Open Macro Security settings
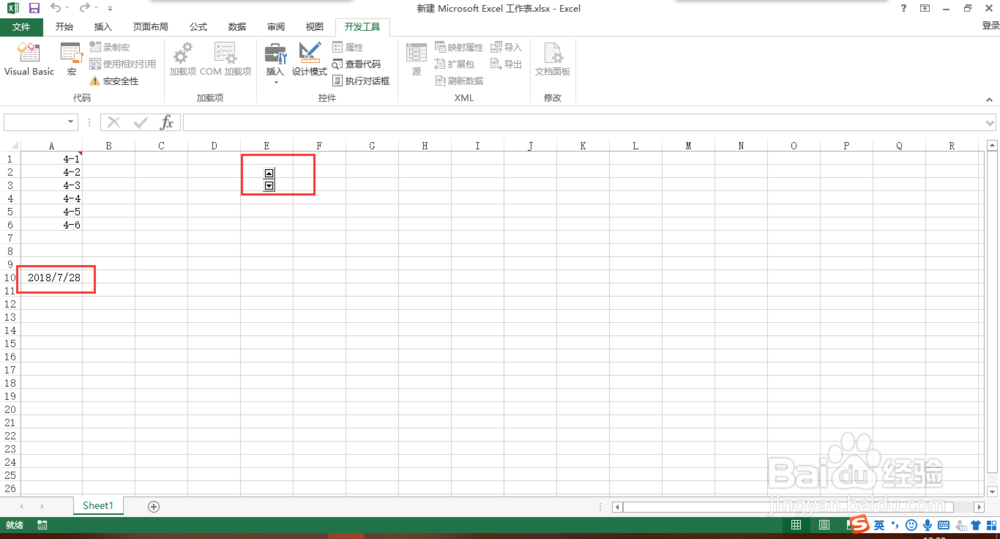 pos(114,81)
